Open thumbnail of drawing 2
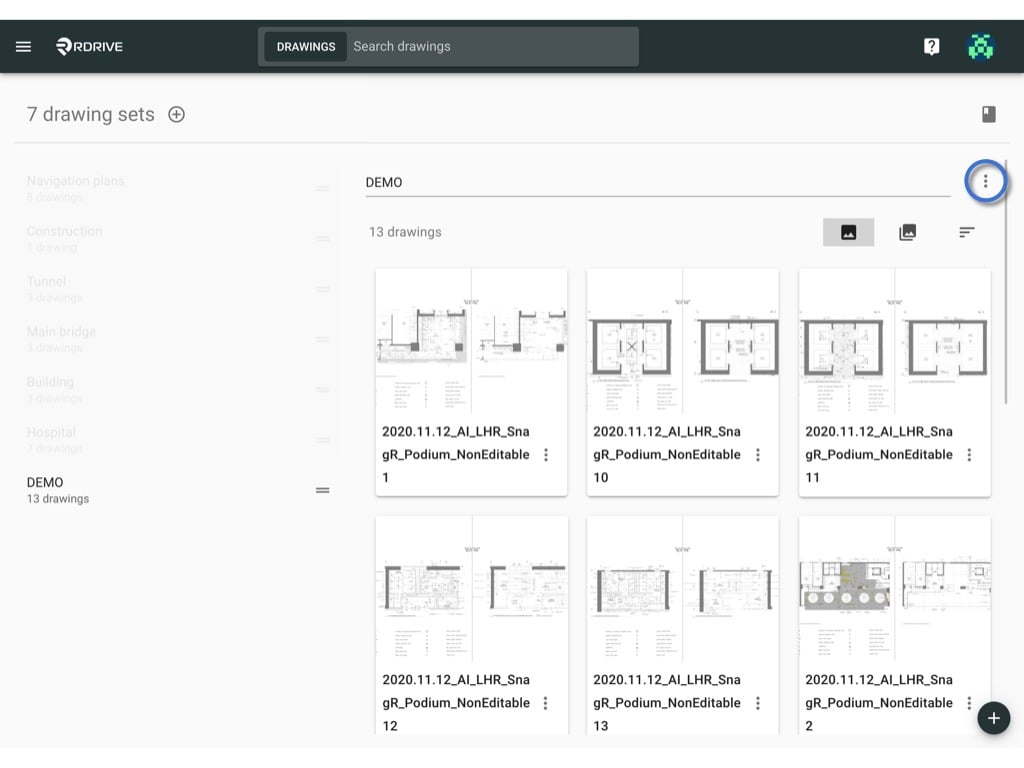 tap(895, 589)
